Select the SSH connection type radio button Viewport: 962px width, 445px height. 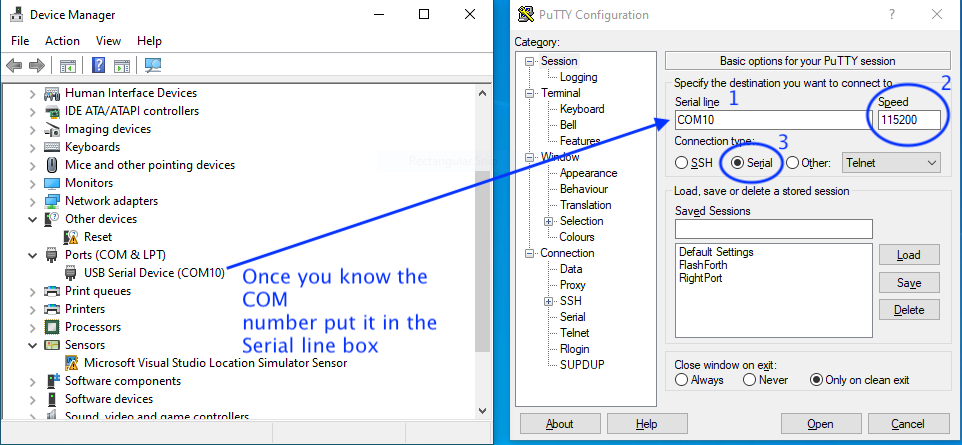coord(681,162)
